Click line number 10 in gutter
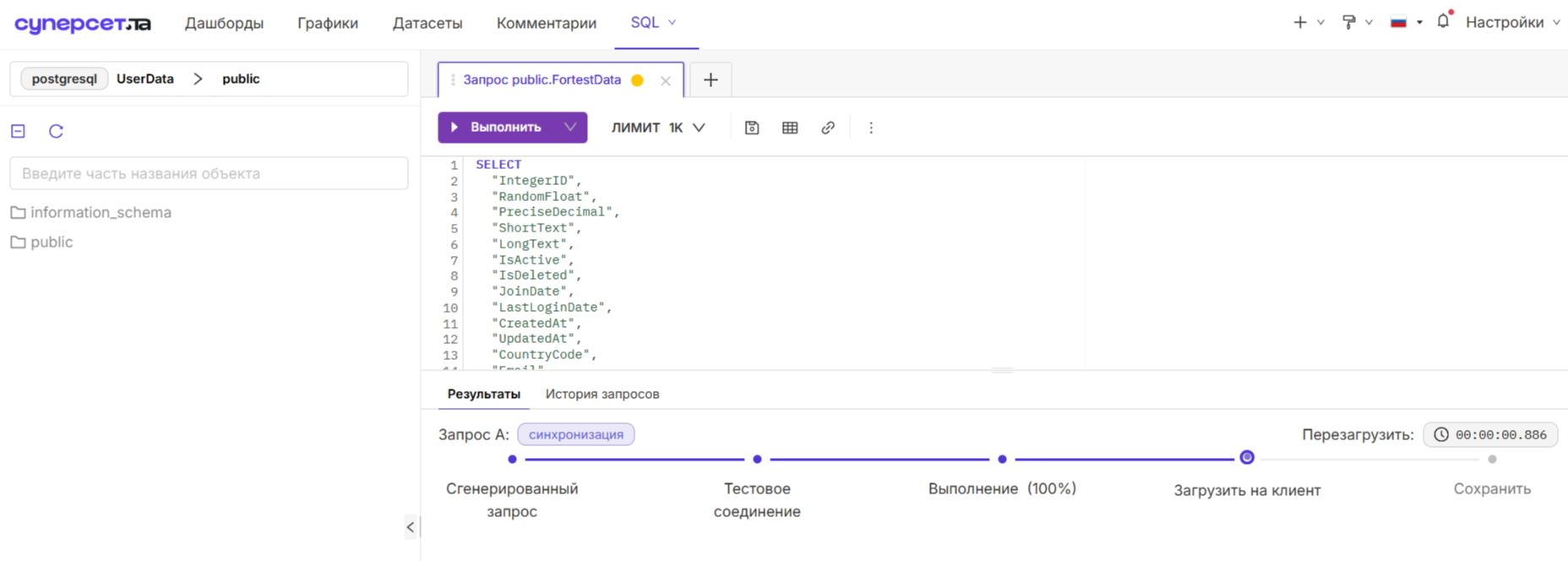1568x561 pixels. pos(450,308)
